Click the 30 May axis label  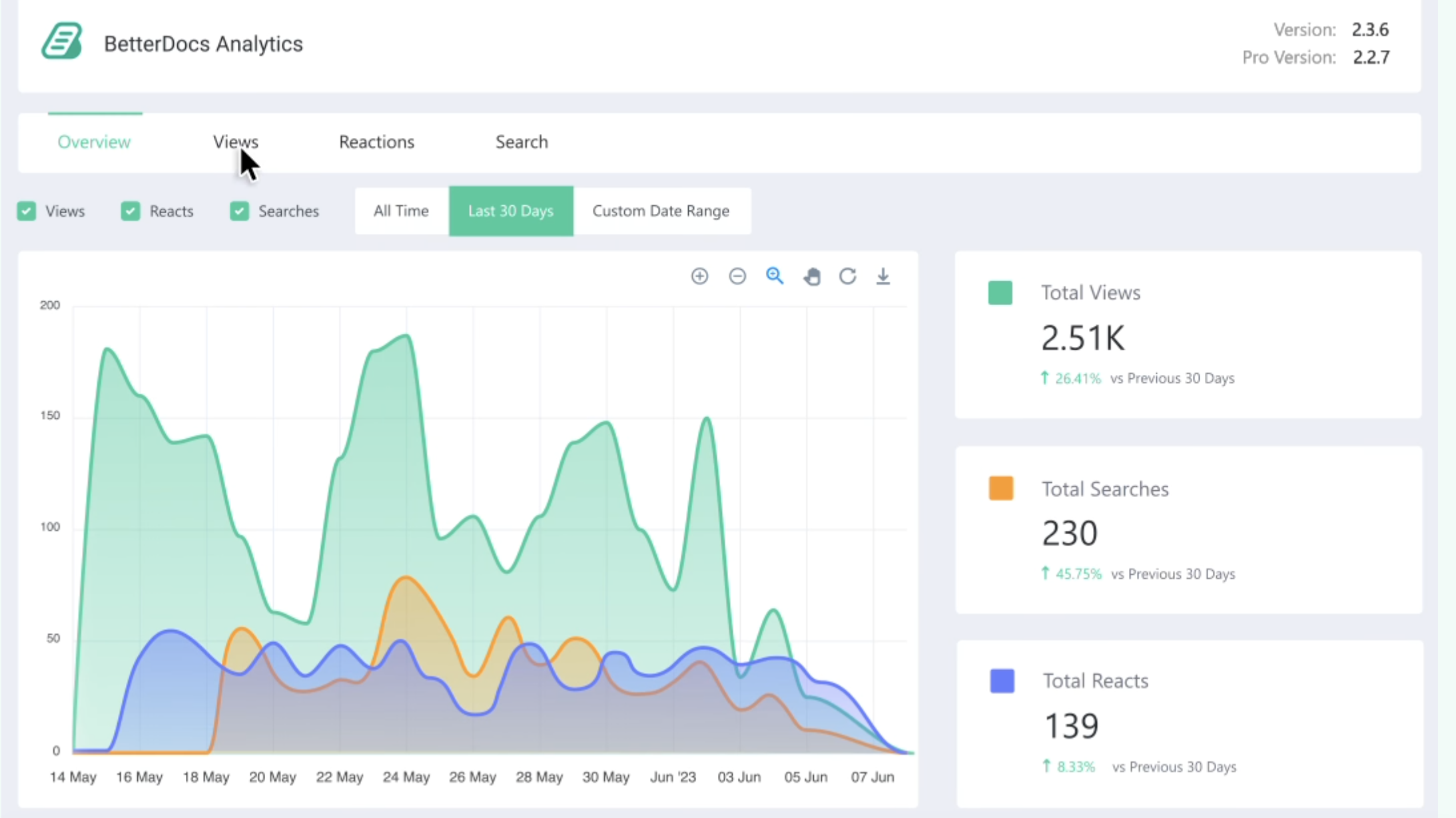(606, 777)
